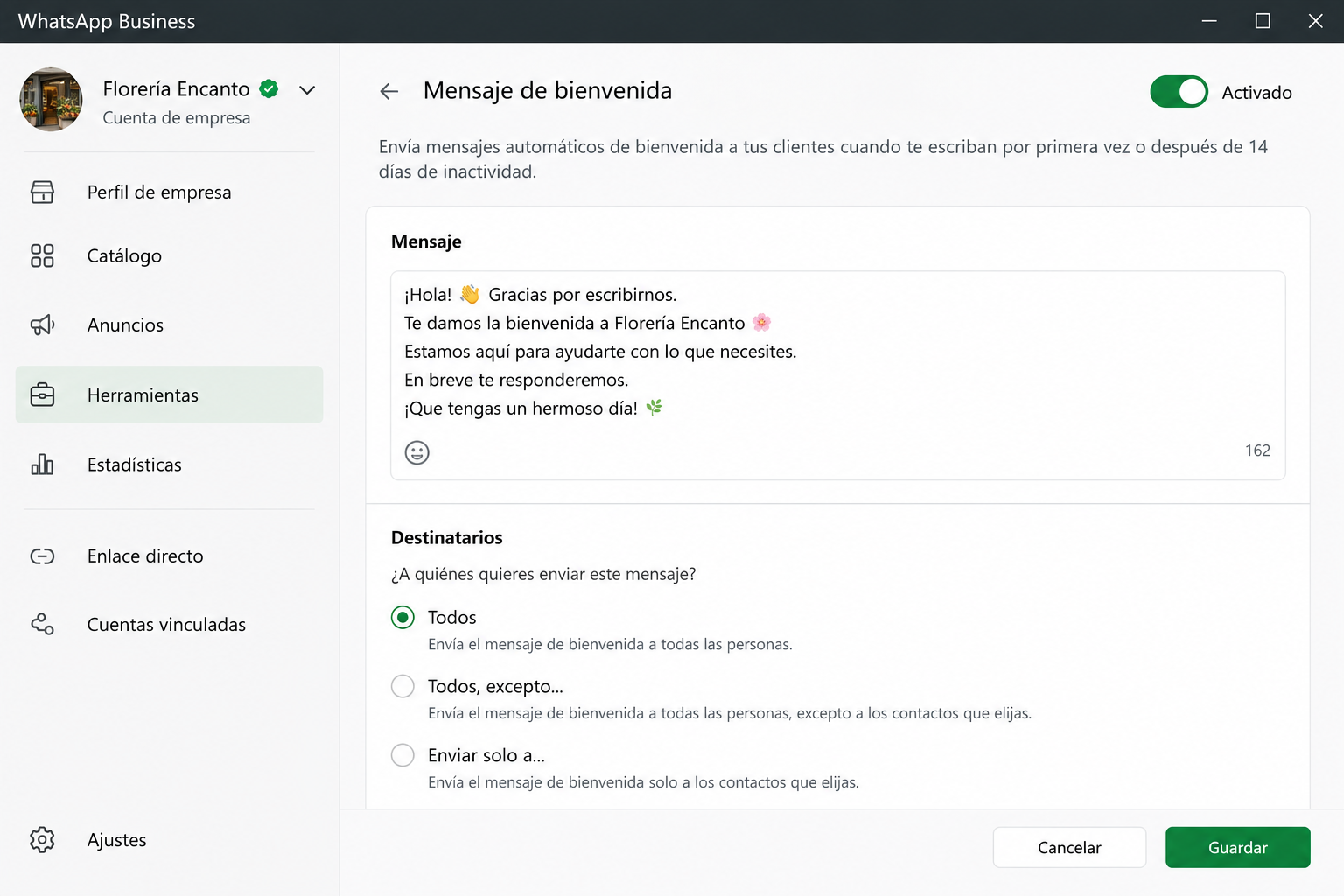The height and width of the screenshot is (896, 1344).
Task: Expand the Florería Encanto account chevron
Action: [x=307, y=90]
